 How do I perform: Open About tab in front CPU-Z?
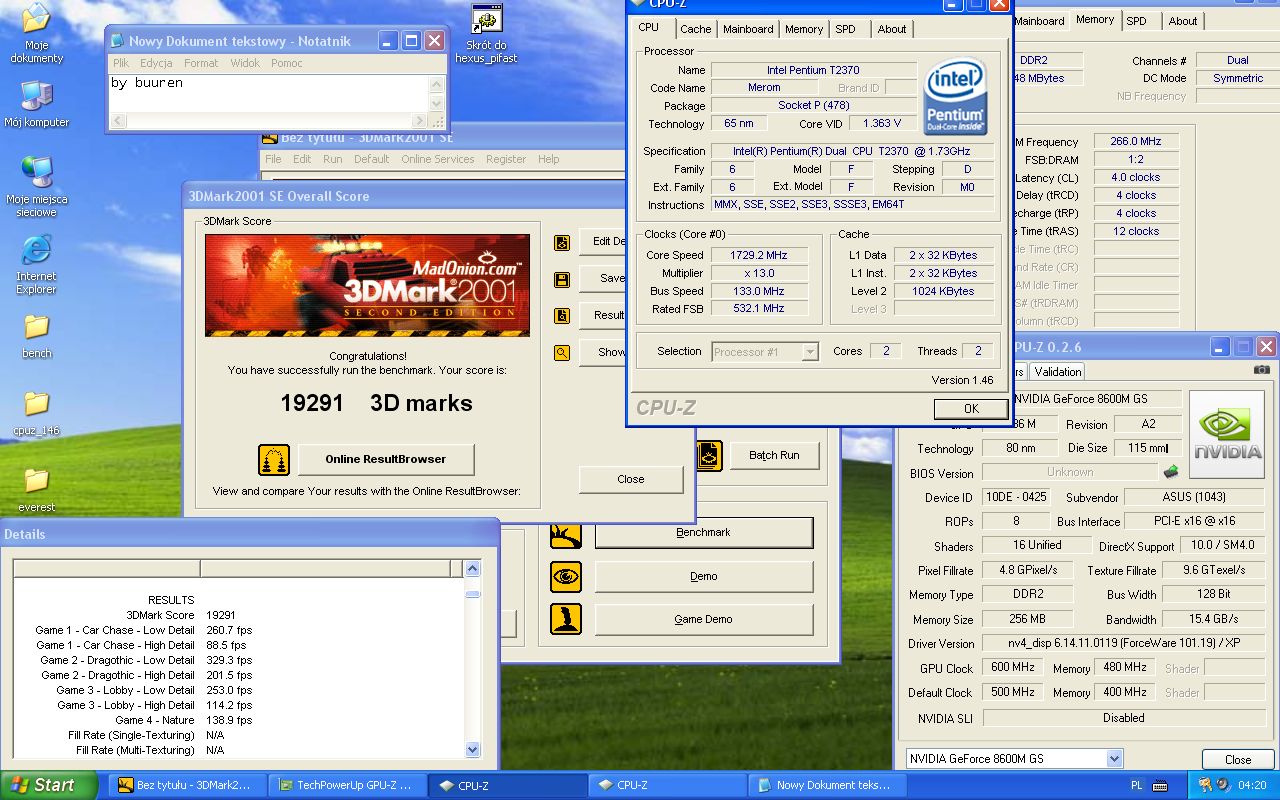[892, 29]
